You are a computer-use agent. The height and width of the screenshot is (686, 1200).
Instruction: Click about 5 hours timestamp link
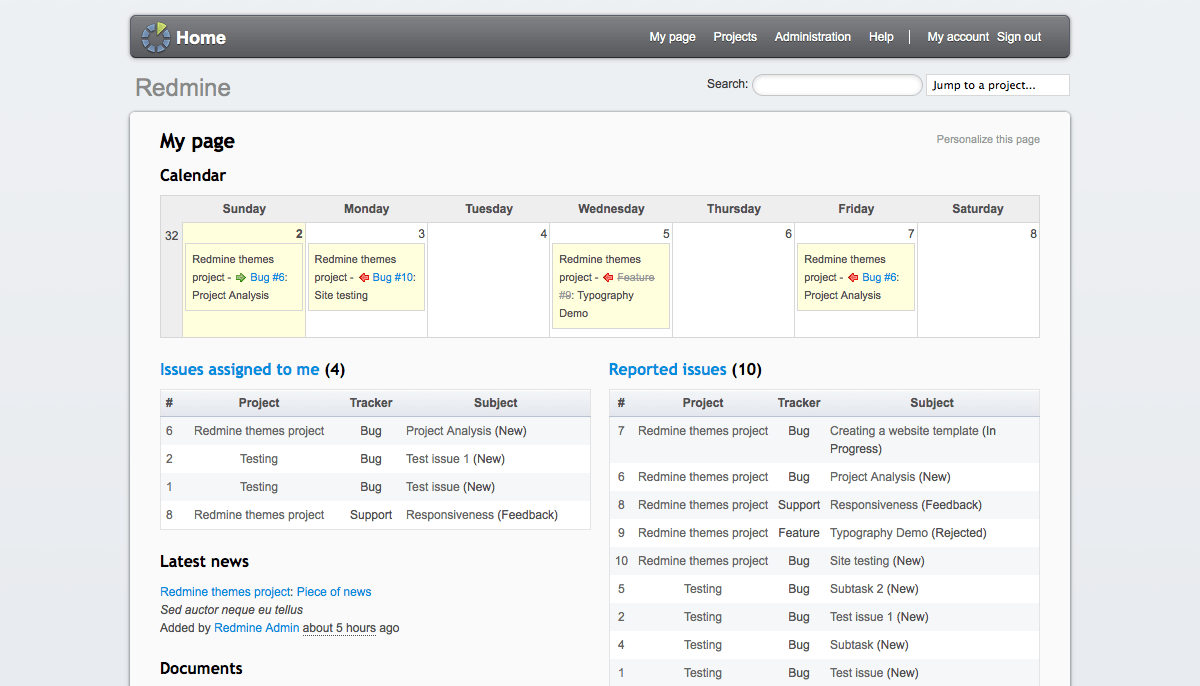coord(339,628)
